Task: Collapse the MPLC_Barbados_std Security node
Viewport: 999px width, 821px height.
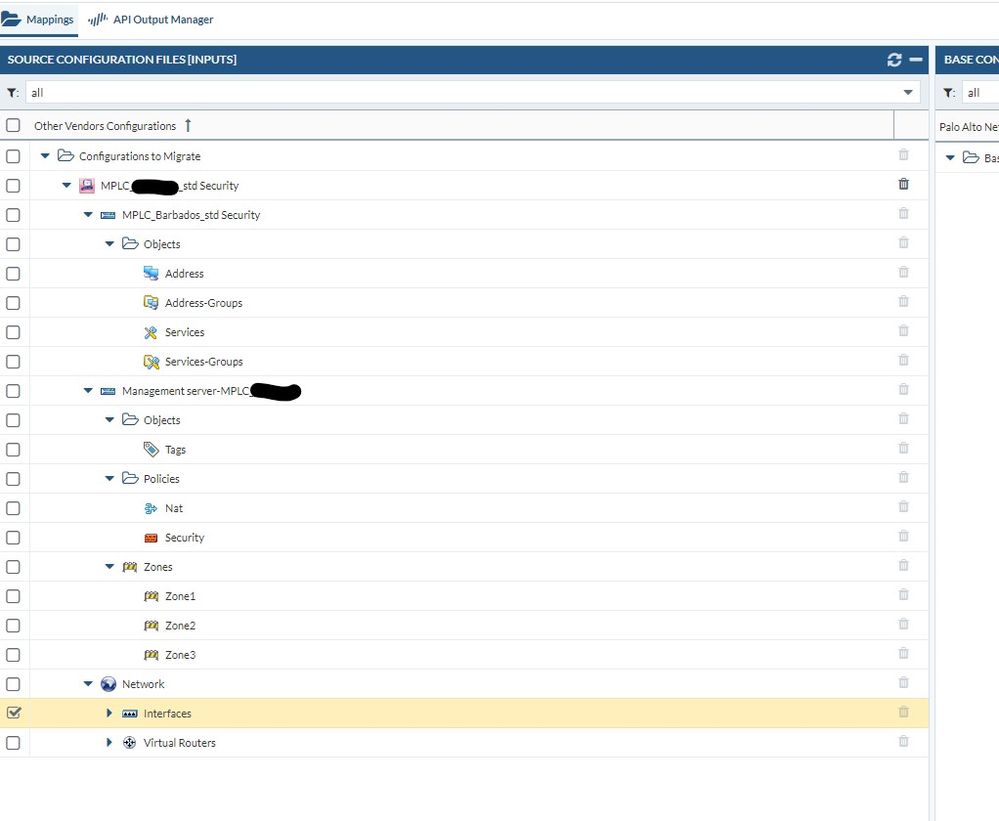Action: 88,215
